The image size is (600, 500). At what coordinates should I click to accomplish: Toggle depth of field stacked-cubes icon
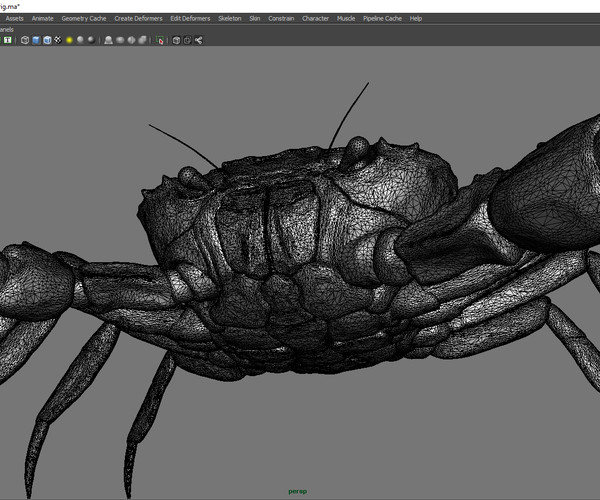pos(142,40)
